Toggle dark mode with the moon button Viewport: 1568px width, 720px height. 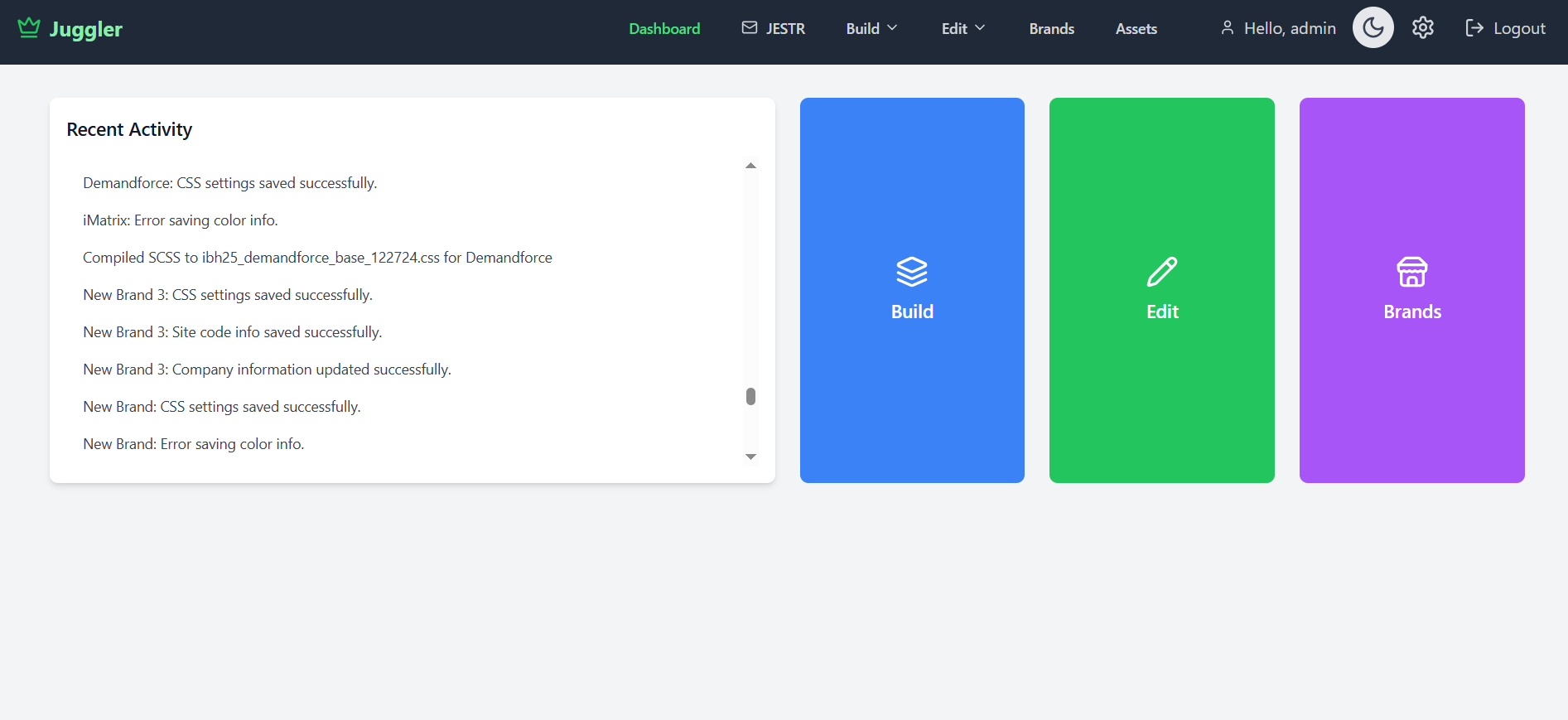[1373, 28]
